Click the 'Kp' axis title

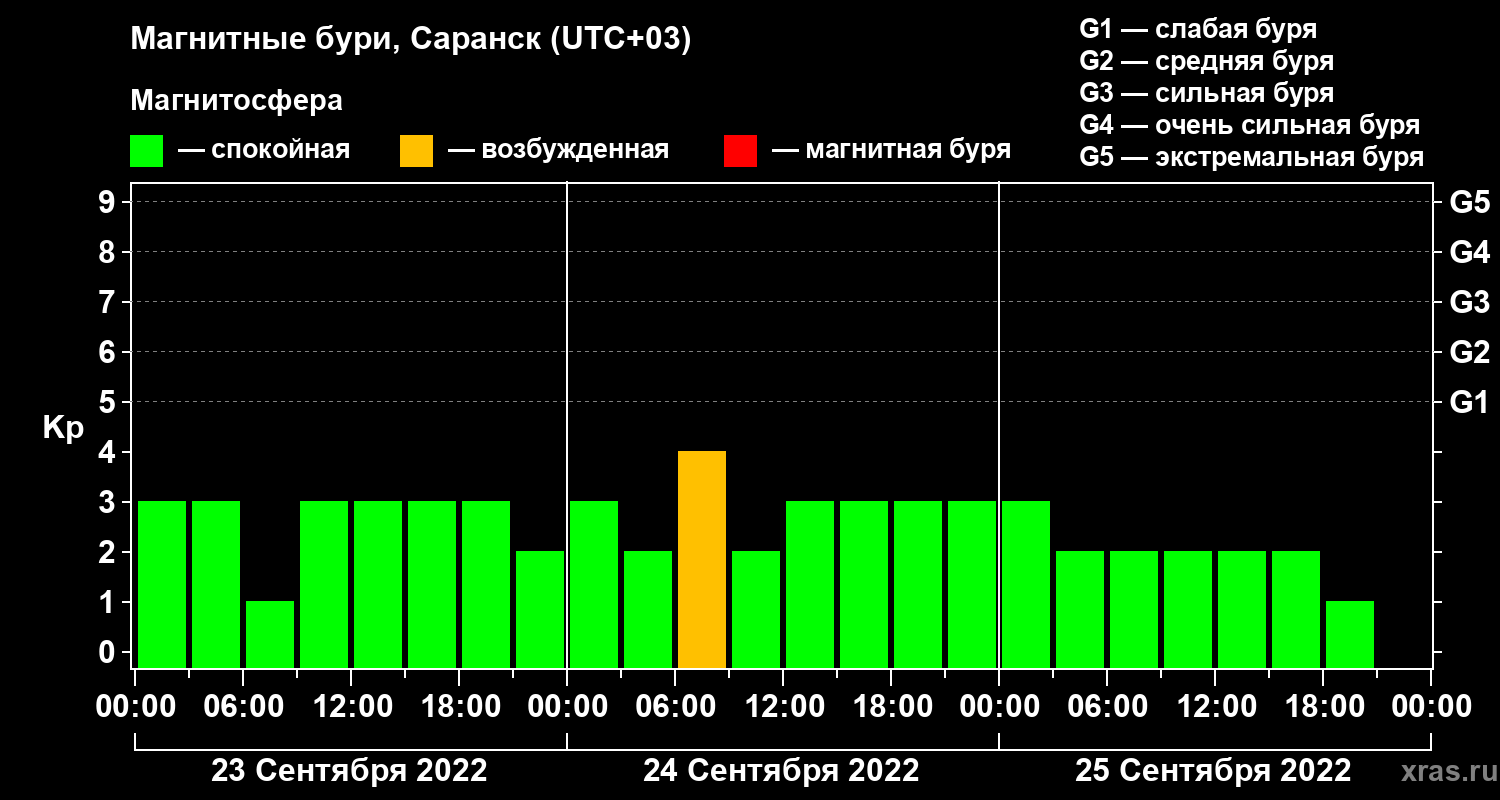tap(63, 427)
